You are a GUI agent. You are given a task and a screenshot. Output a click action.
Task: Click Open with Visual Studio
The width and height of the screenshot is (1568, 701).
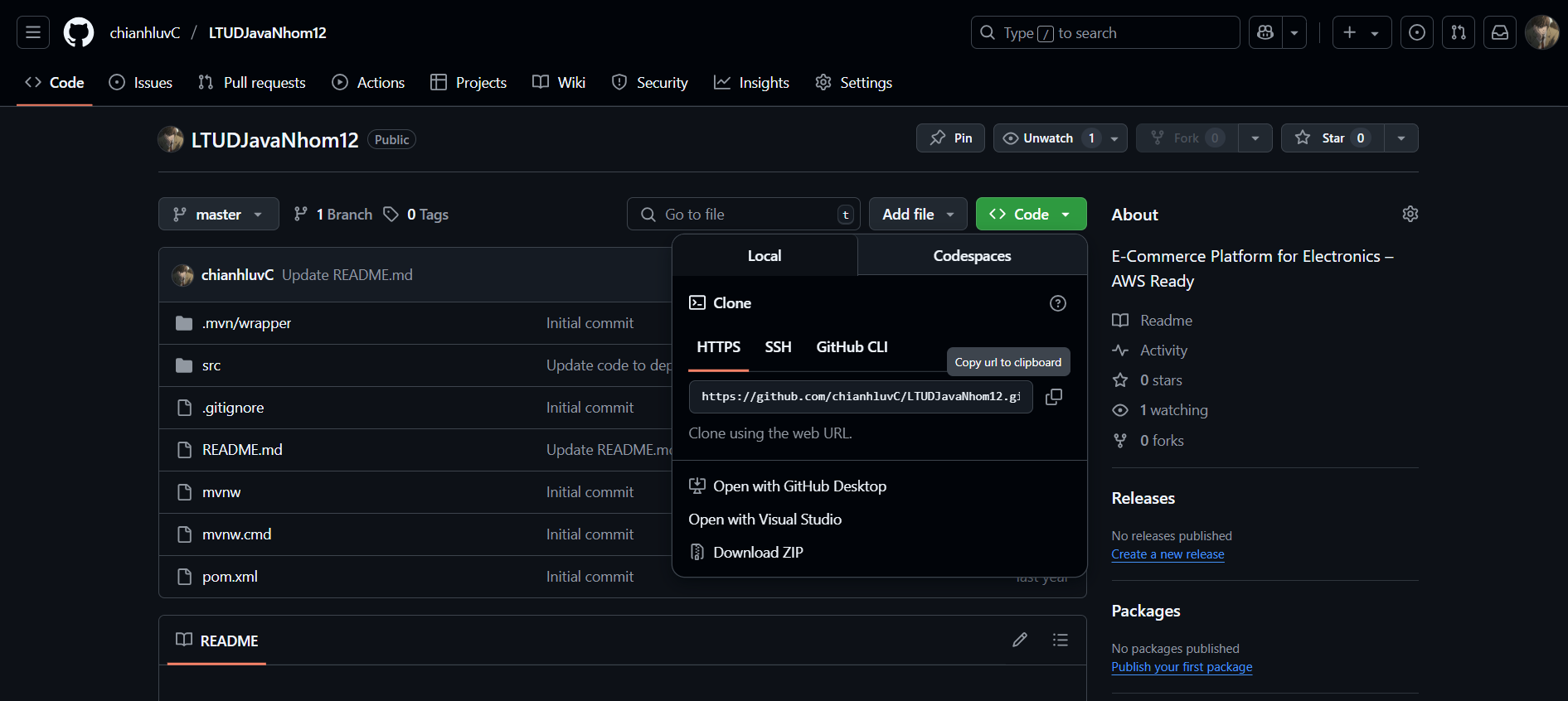click(765, 520)
